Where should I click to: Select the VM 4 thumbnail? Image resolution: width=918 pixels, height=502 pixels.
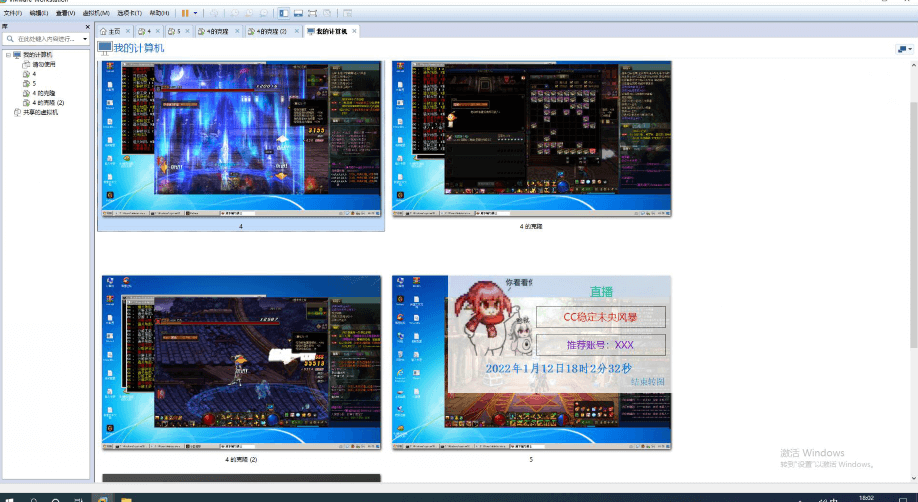[241, 138]
